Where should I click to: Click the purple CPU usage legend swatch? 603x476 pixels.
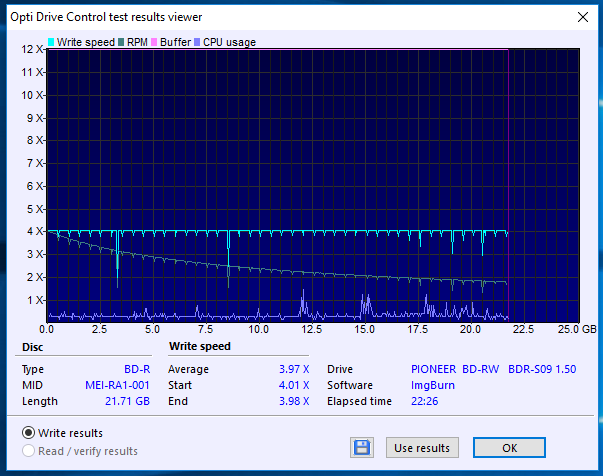tap(197, 42)
